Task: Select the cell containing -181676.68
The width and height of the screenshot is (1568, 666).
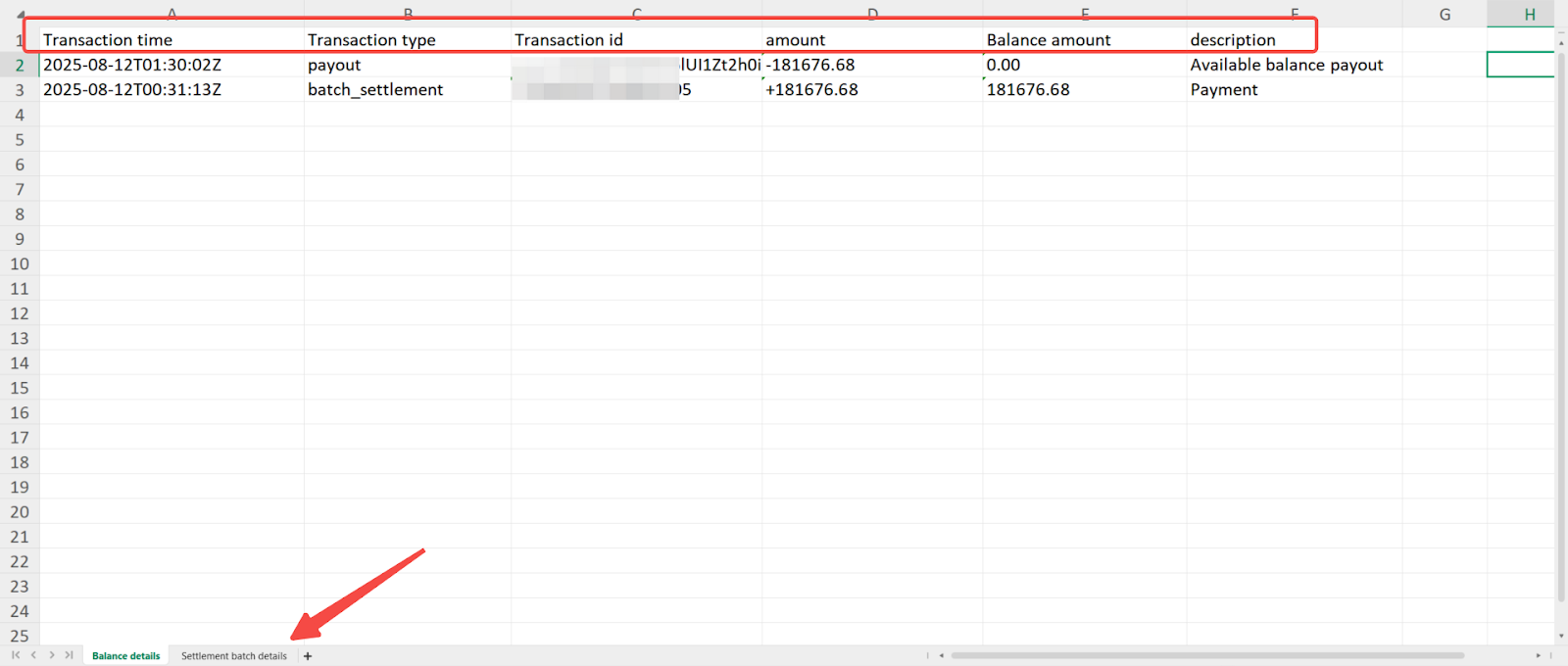Action: click(810, 65)
